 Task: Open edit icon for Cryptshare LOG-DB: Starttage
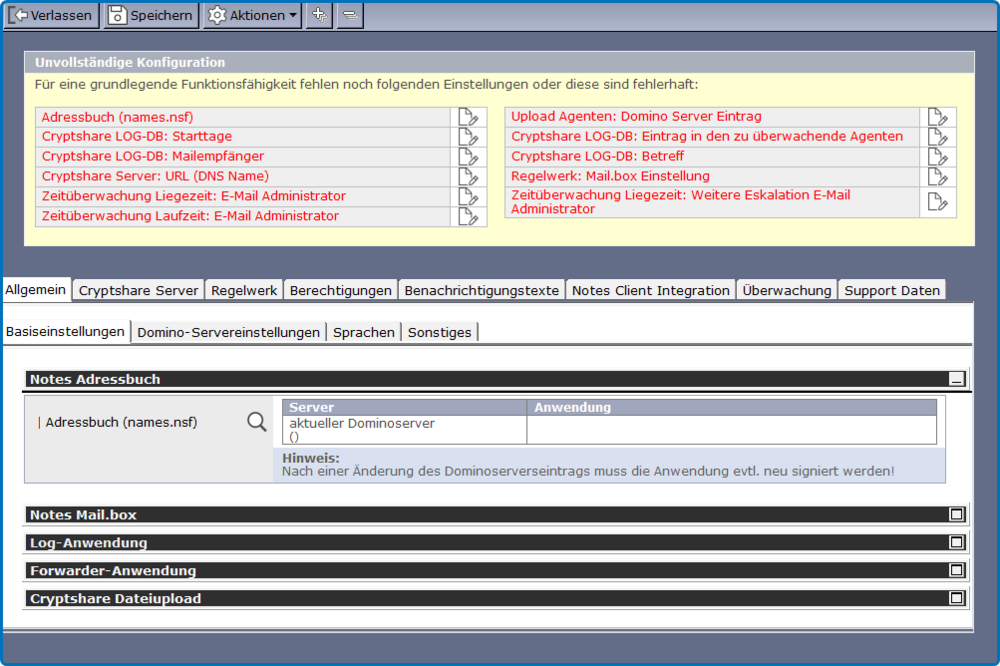[x=468, y=137]
